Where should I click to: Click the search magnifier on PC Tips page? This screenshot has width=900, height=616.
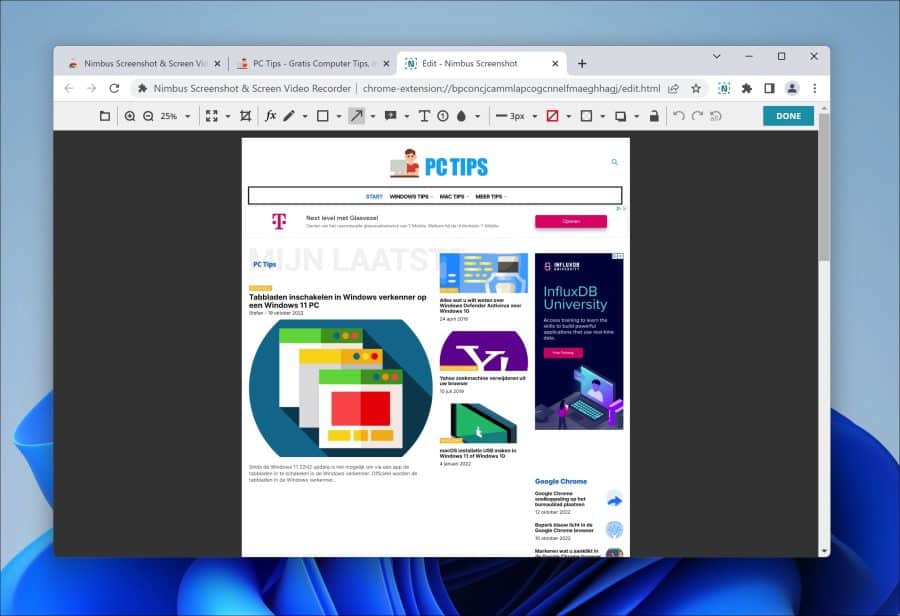[x=614, y=162]
